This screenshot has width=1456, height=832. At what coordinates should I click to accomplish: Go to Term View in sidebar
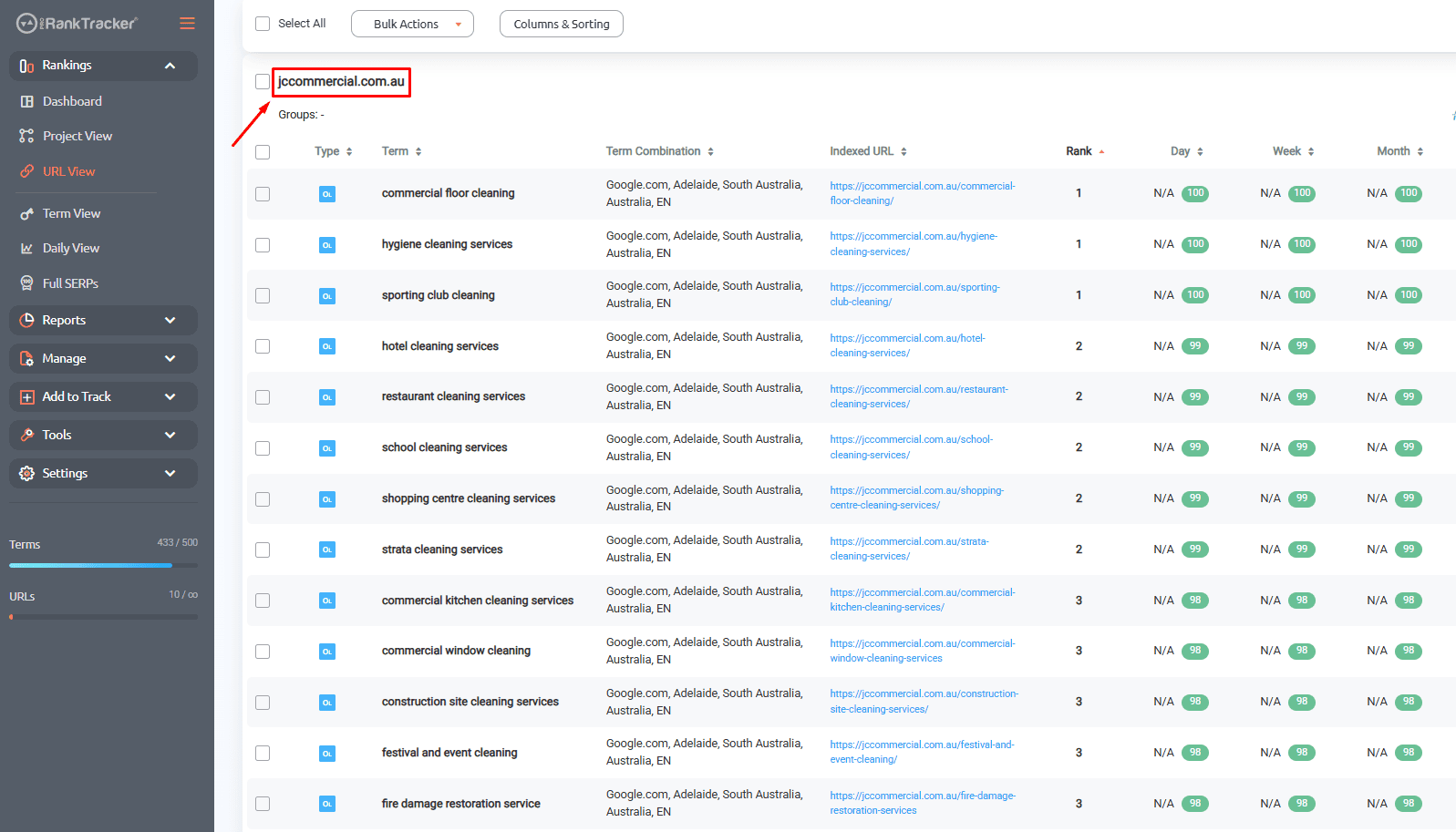71,213
